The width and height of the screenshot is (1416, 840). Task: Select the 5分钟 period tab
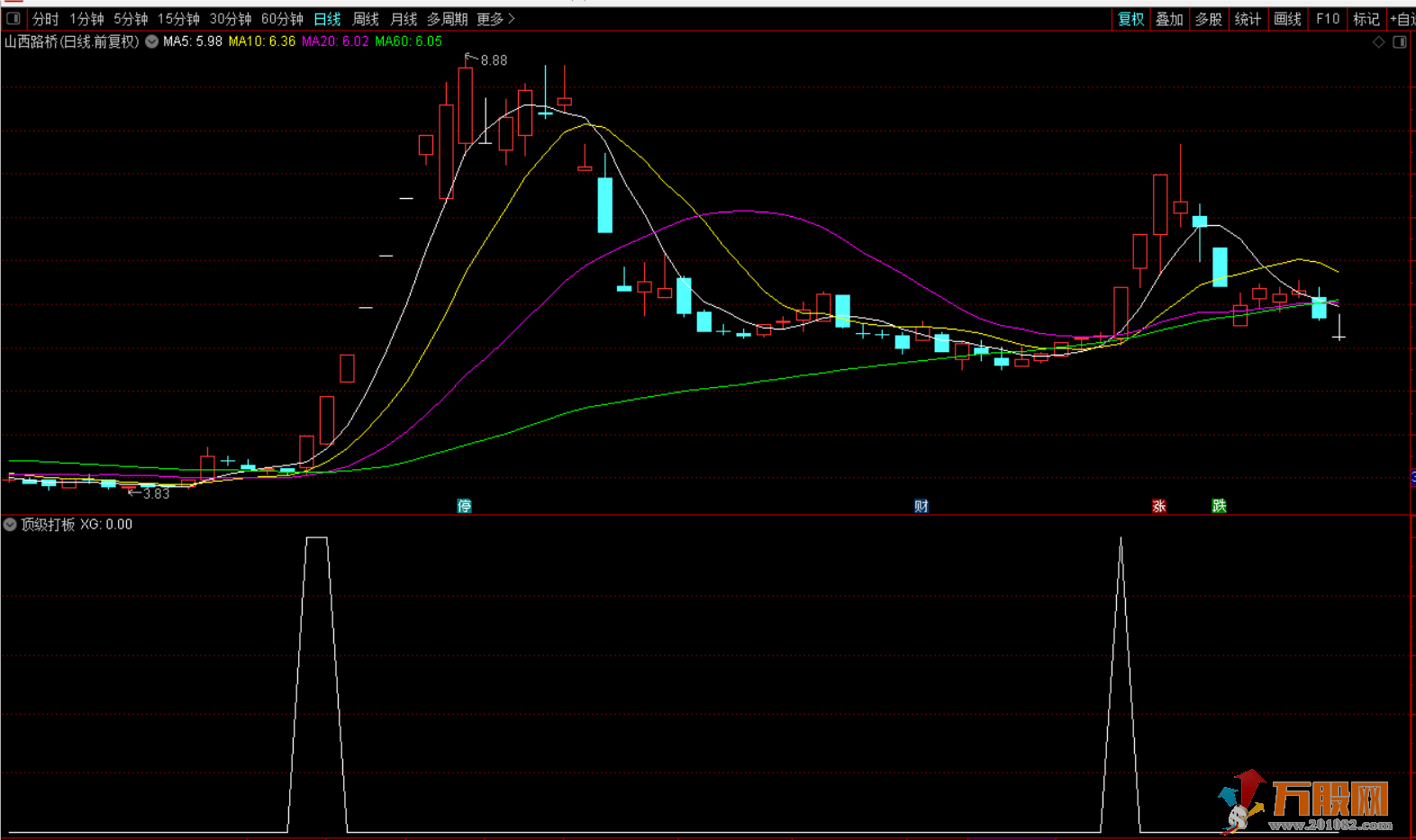pyautogui.click(x=131, y=19)
